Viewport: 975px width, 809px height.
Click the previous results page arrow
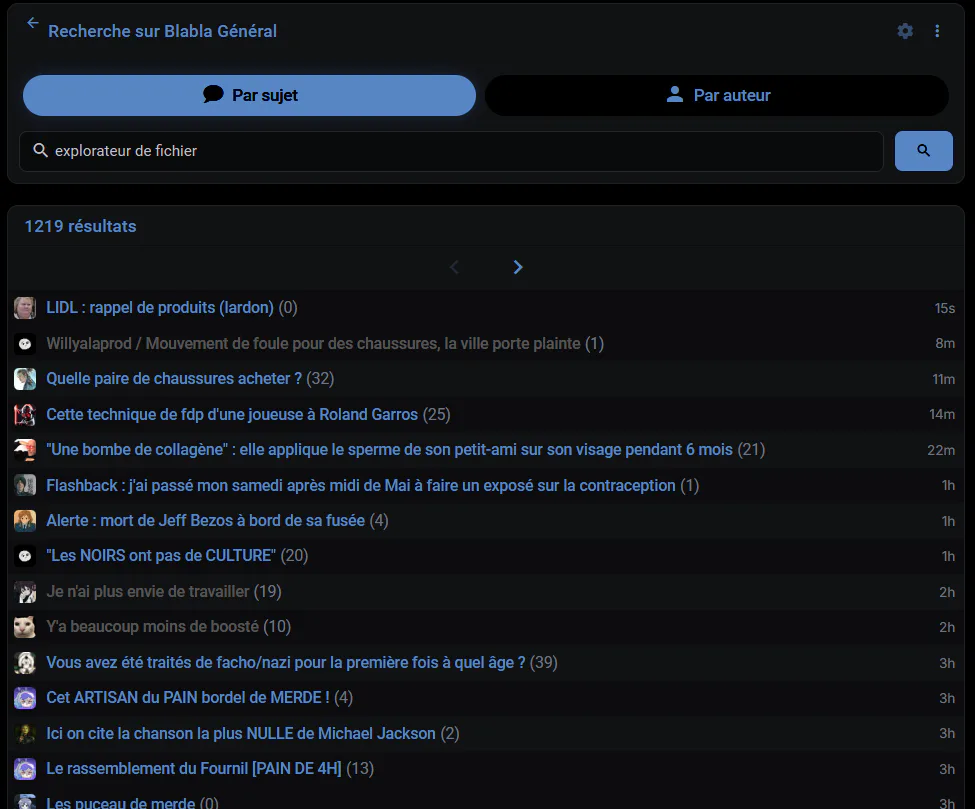[x=455, y=267]
